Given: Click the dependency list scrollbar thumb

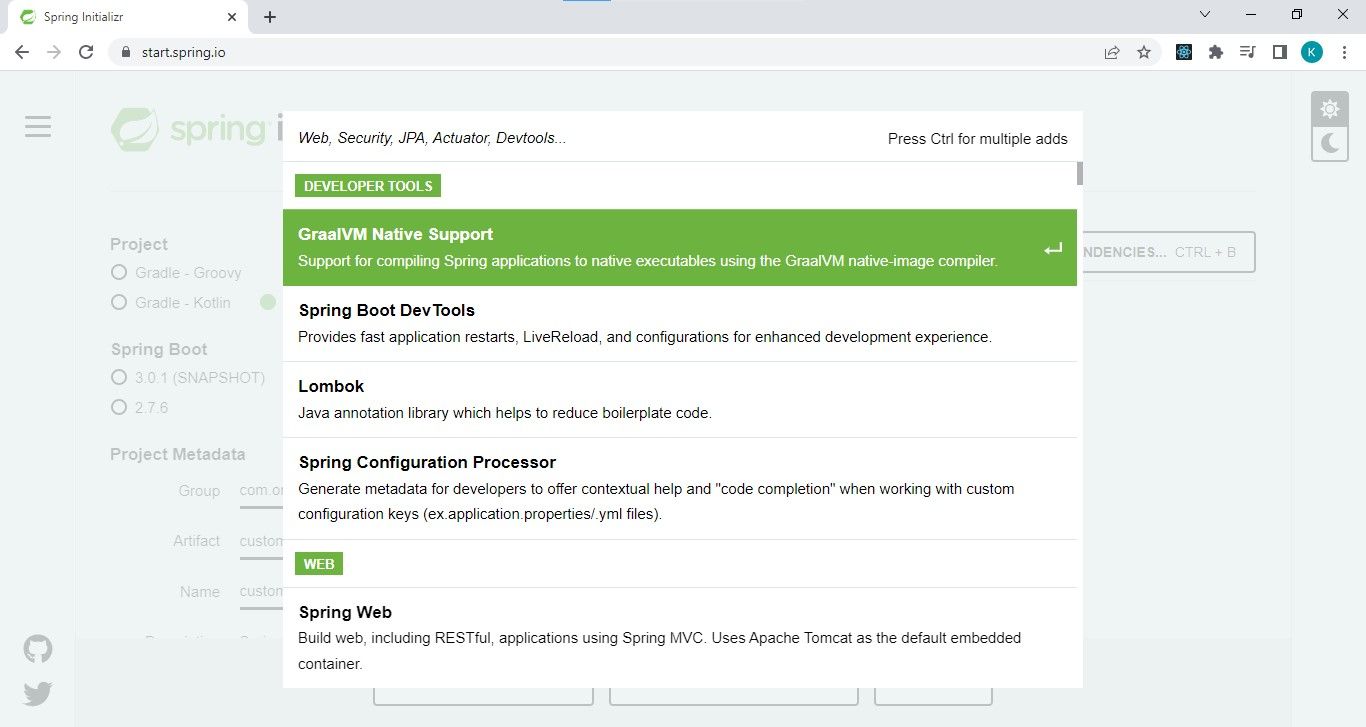Looking at the screenshot, I should 1080,173.
